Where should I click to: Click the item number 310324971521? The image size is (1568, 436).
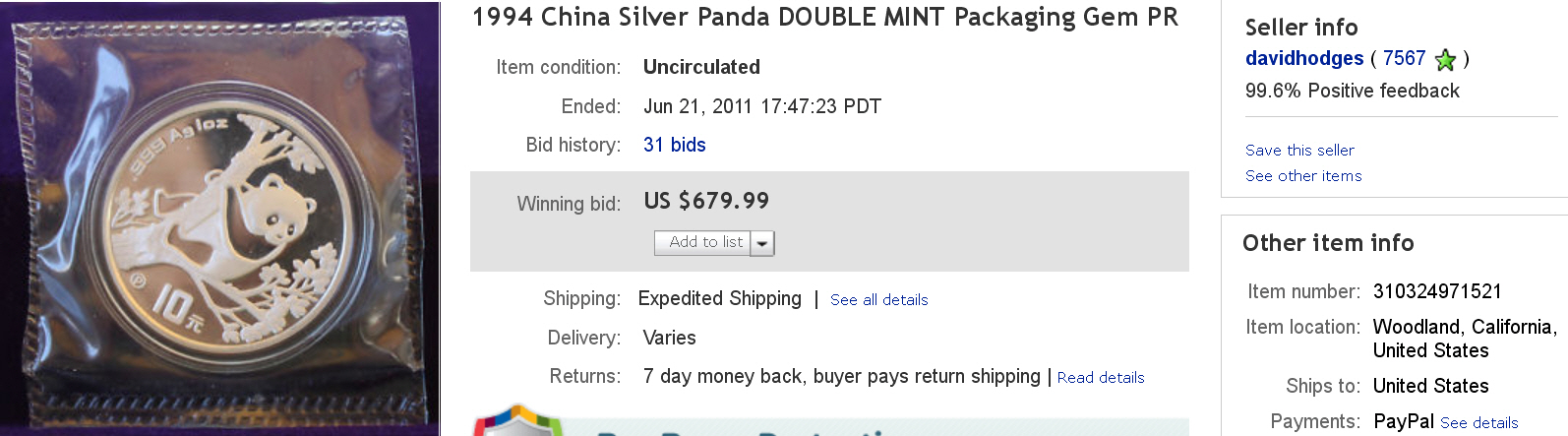1437,291
